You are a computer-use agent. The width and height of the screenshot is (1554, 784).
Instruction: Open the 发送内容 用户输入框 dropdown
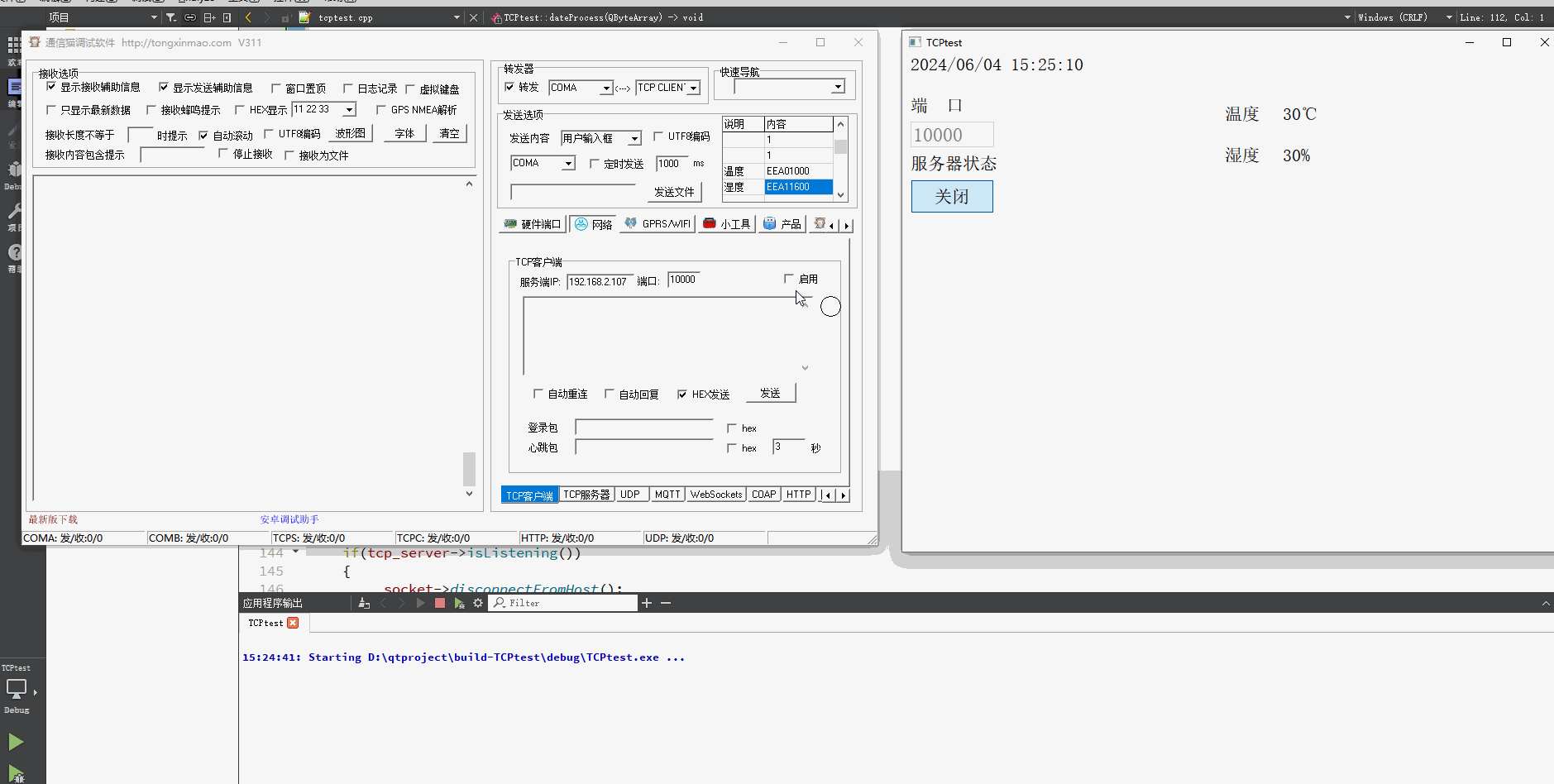tap(634, 138)
